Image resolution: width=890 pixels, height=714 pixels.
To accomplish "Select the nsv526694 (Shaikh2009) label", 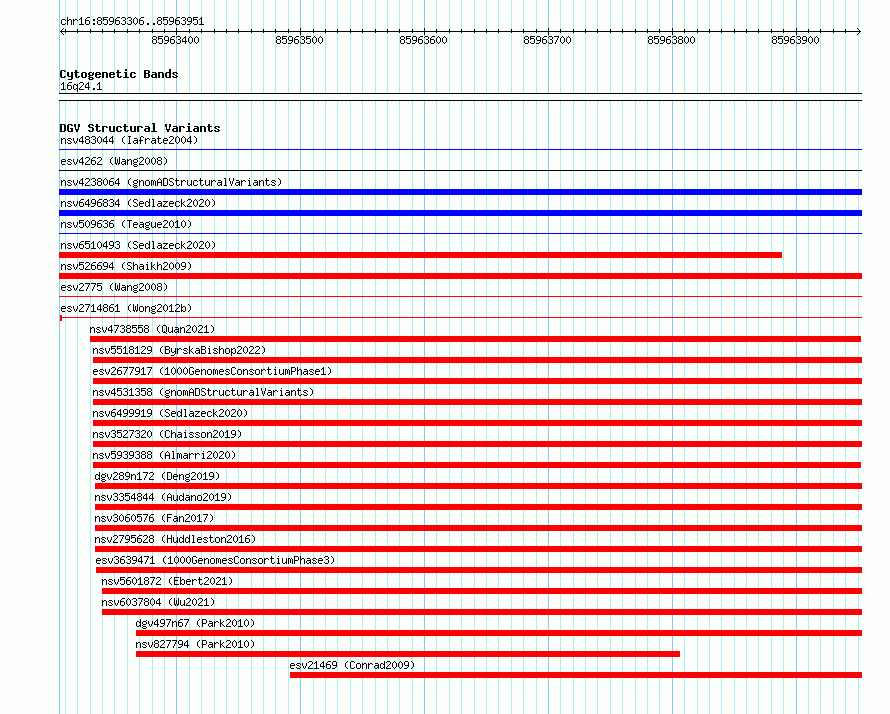I will pyautogui.click(x=126, y=266).
